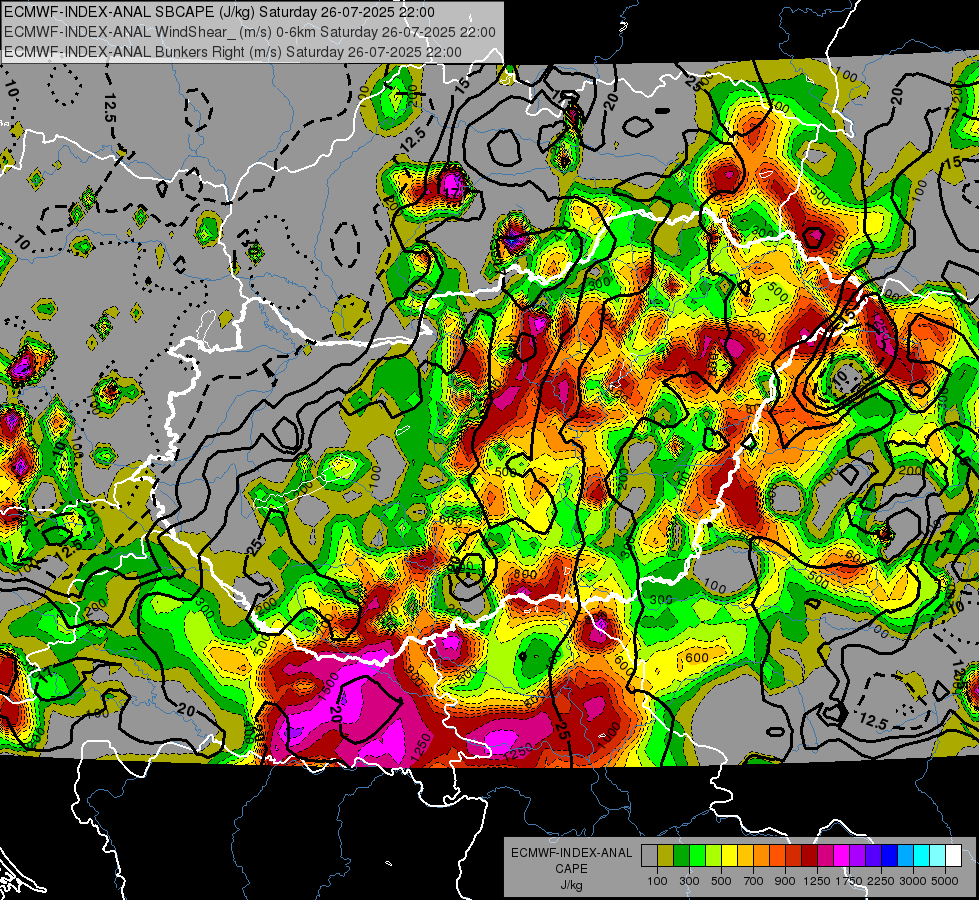Select the pure blue swatch right of 2250
The width and height of the screenshot is (979, 900).
pos(890,855)
